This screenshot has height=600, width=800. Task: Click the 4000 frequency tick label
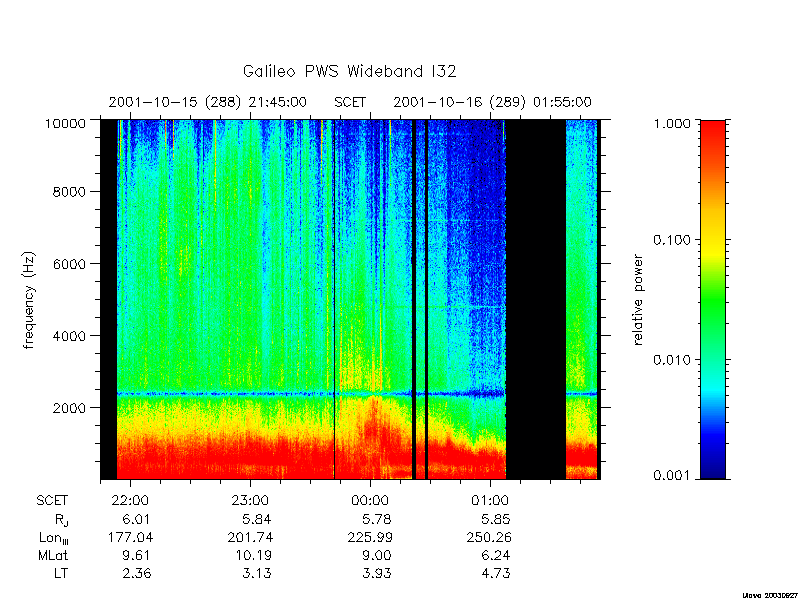pos(70,336)
